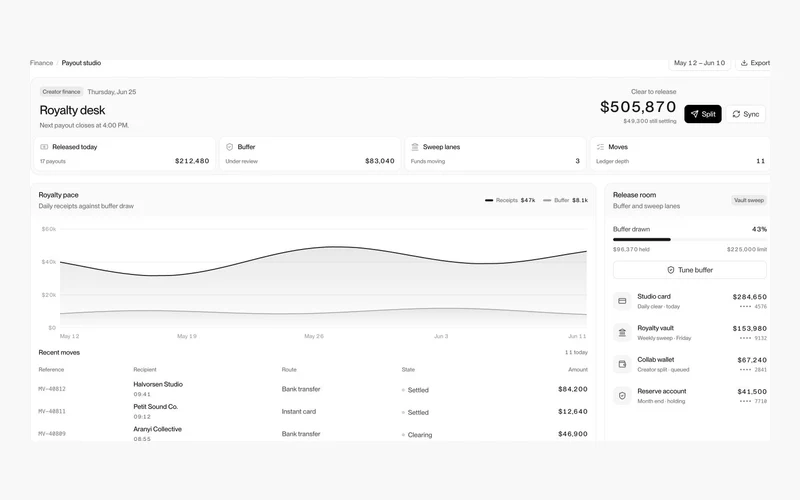This screenshot has height=500, width=800.
Task: Select the MV-40809 reference
Action: coord(52,434)
